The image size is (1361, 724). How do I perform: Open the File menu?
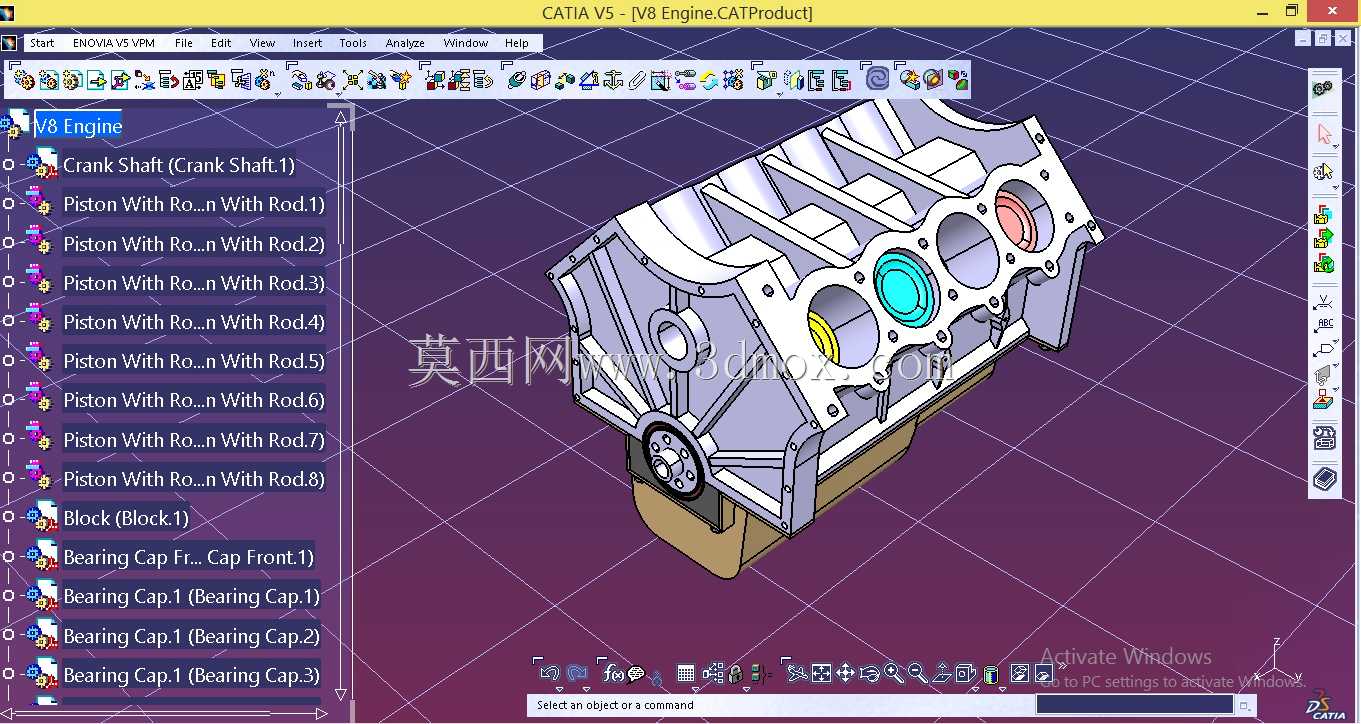click(x=184, y=43)
